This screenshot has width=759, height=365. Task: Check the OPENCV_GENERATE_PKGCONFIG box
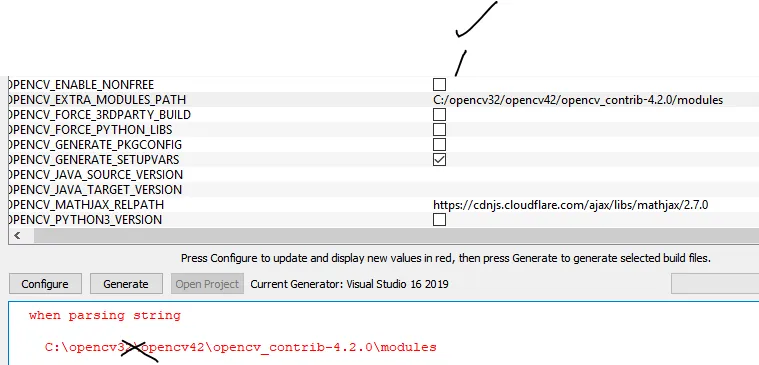[439, 145]
